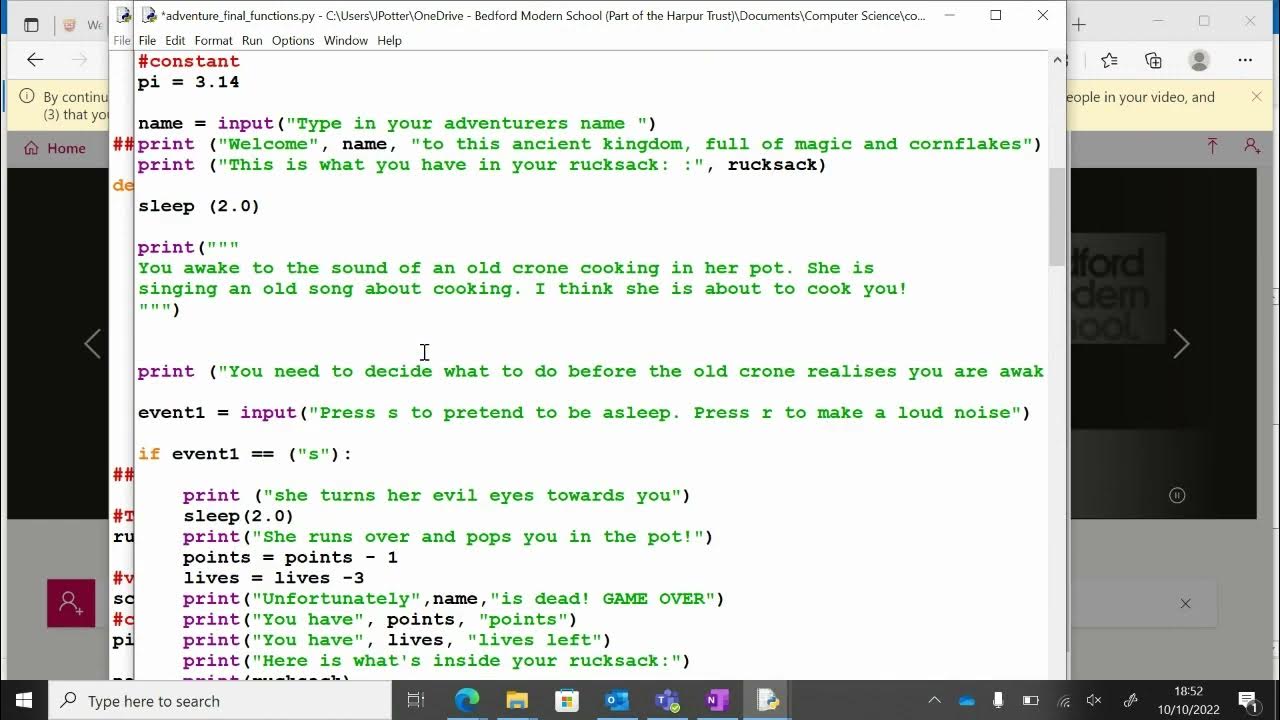Show hidden system tray icons
Image resolution: width=1280 pixels, height=720 pixels.
934,700
